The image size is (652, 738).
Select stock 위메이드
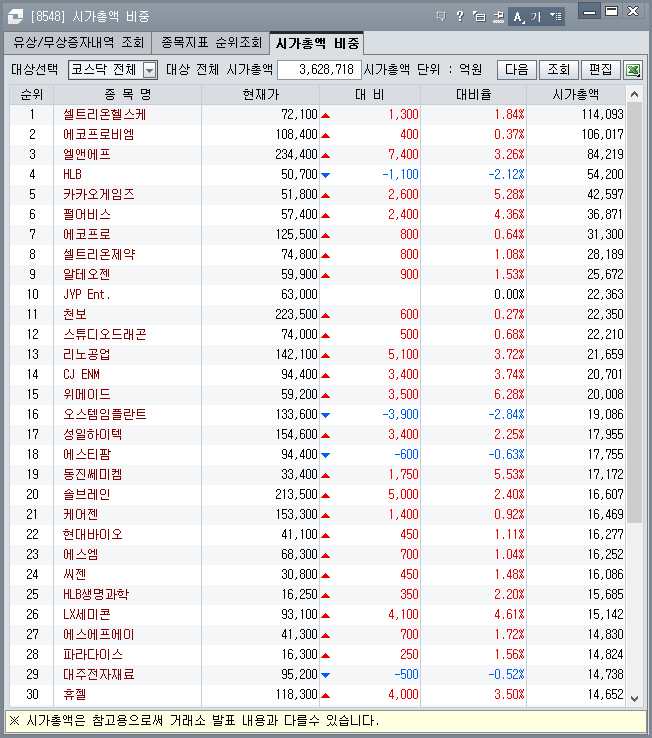click(87, 394)
